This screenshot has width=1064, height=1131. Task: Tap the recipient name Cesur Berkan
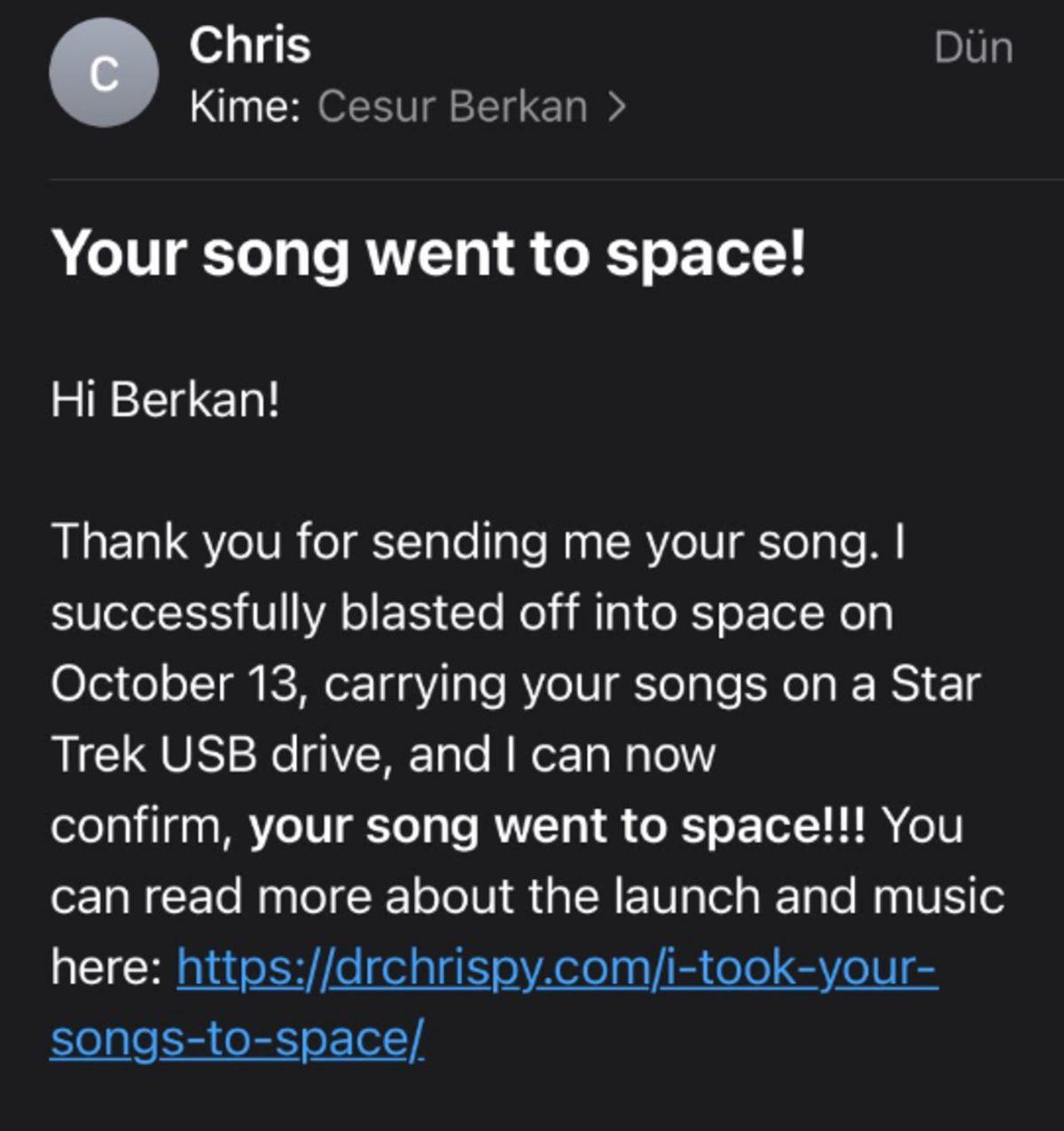click(452, 107)
